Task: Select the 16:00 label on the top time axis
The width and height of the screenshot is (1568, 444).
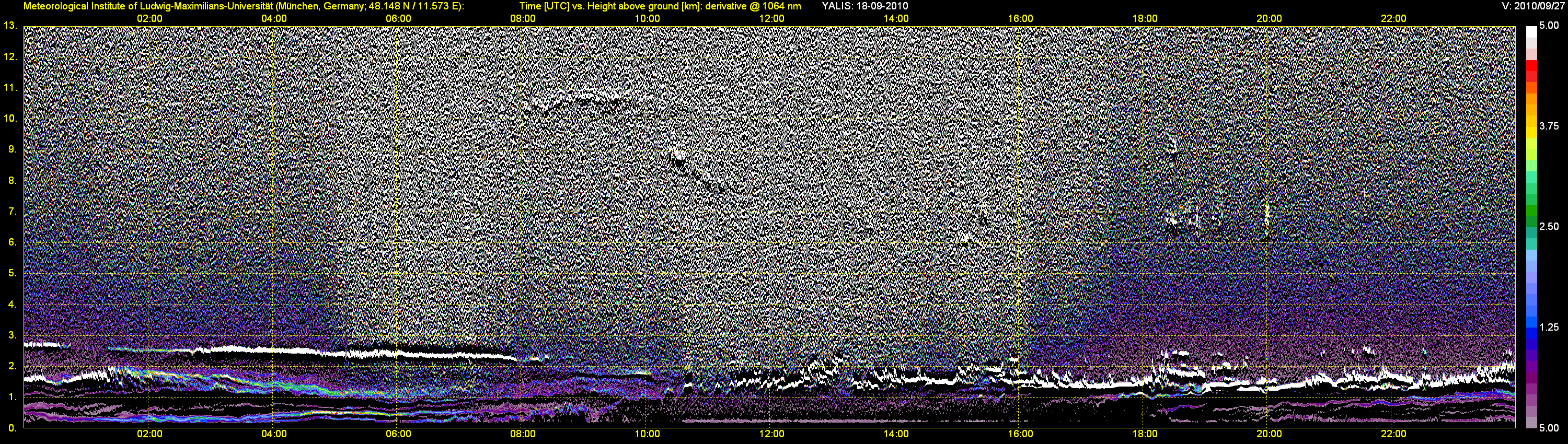Action: (x=1020, y=19)
